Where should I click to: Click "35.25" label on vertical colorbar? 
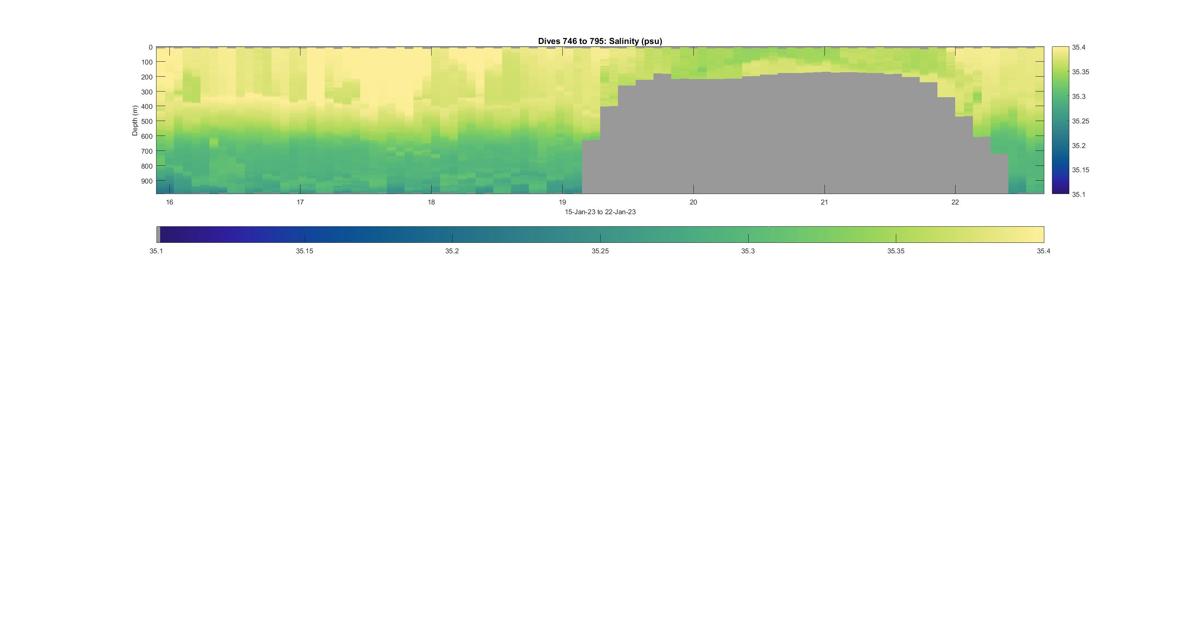[1081, 120]
